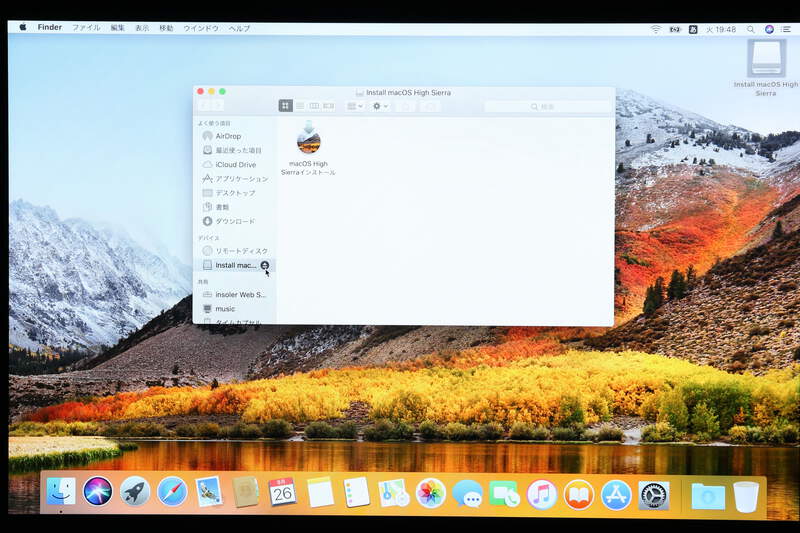Open the 編集 menu

coord(118,28)
